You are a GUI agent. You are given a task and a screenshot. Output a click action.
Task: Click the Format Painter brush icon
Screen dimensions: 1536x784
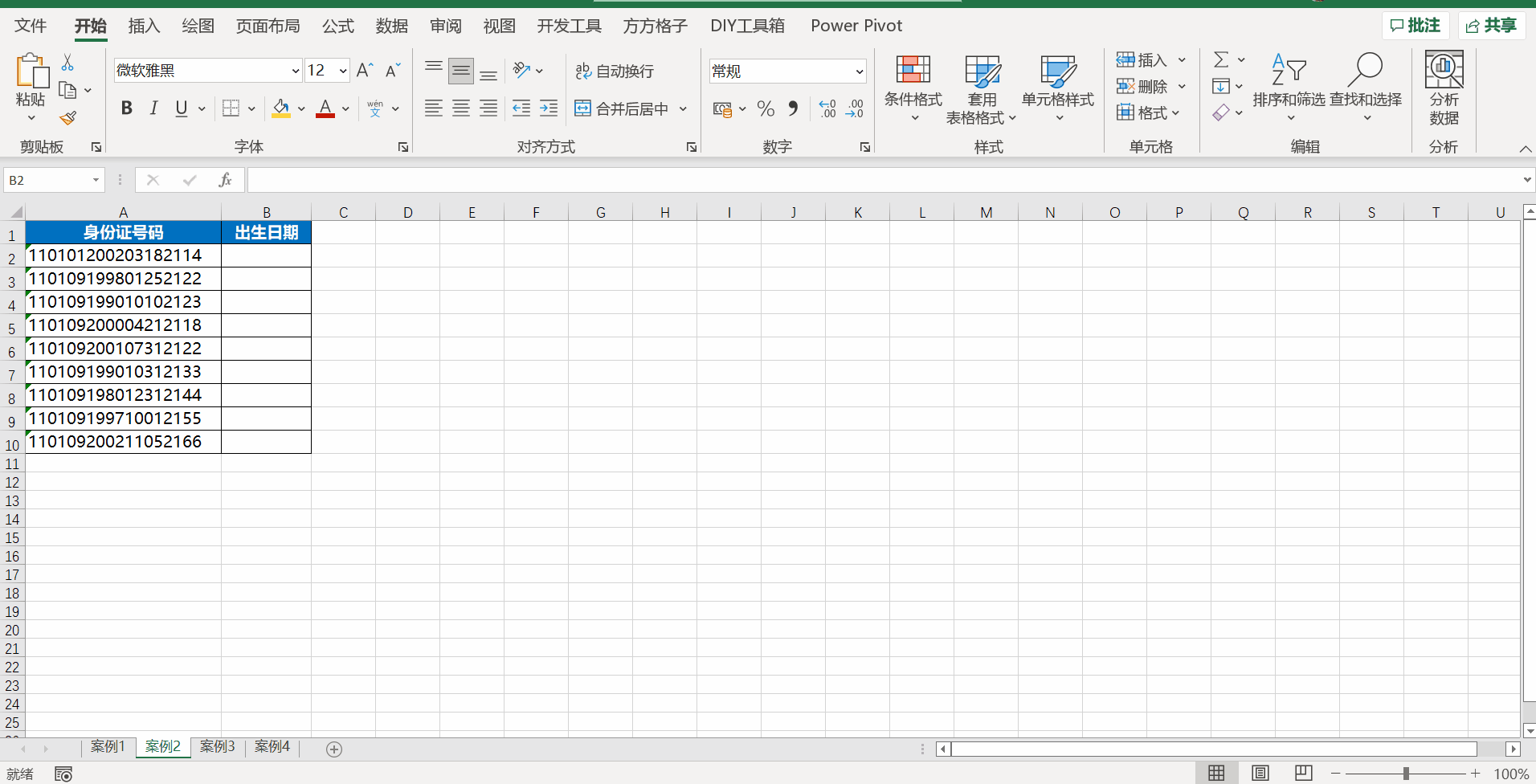click(x=68, y=118)
